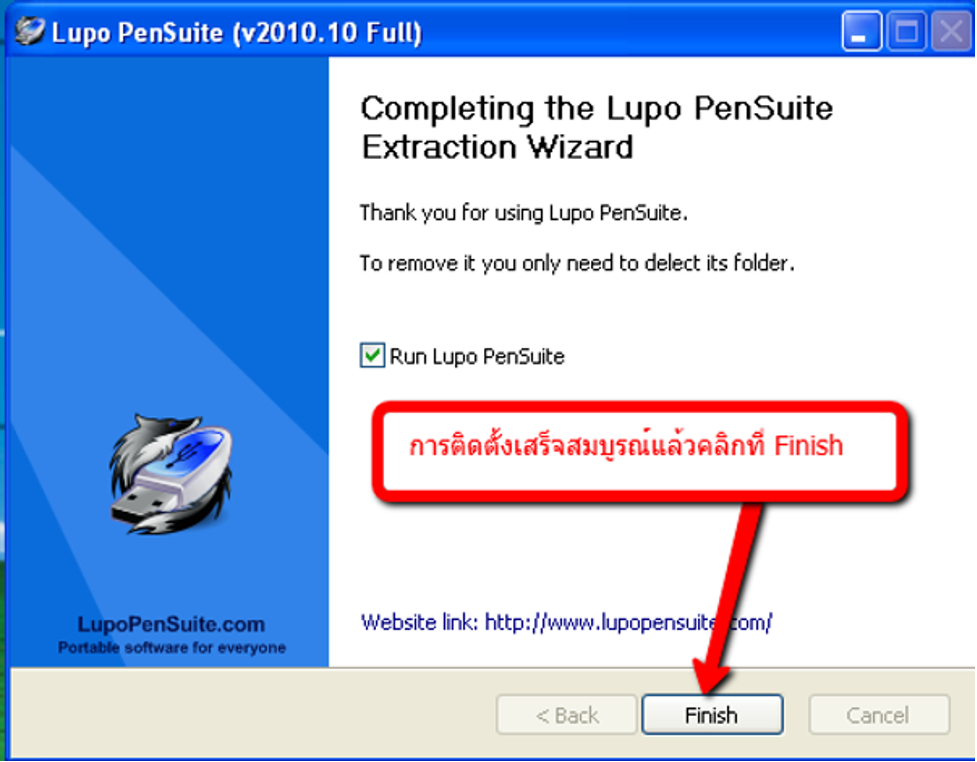Close the wizard with the X button
Image resolution: width=977 pixels, height=762 pixels.
tap(951, 31)
